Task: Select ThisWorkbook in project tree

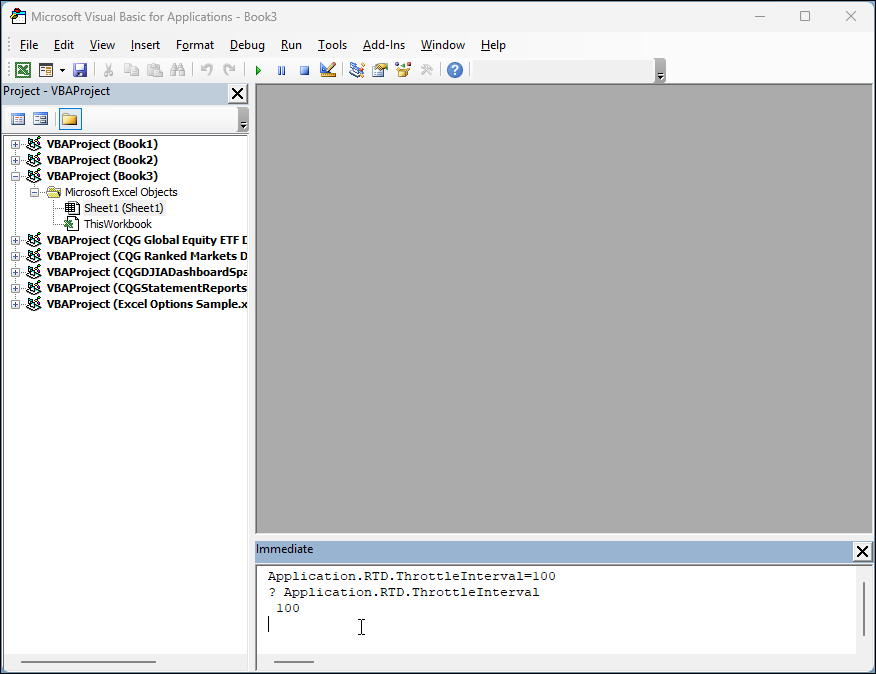Action: click(118, 224)
